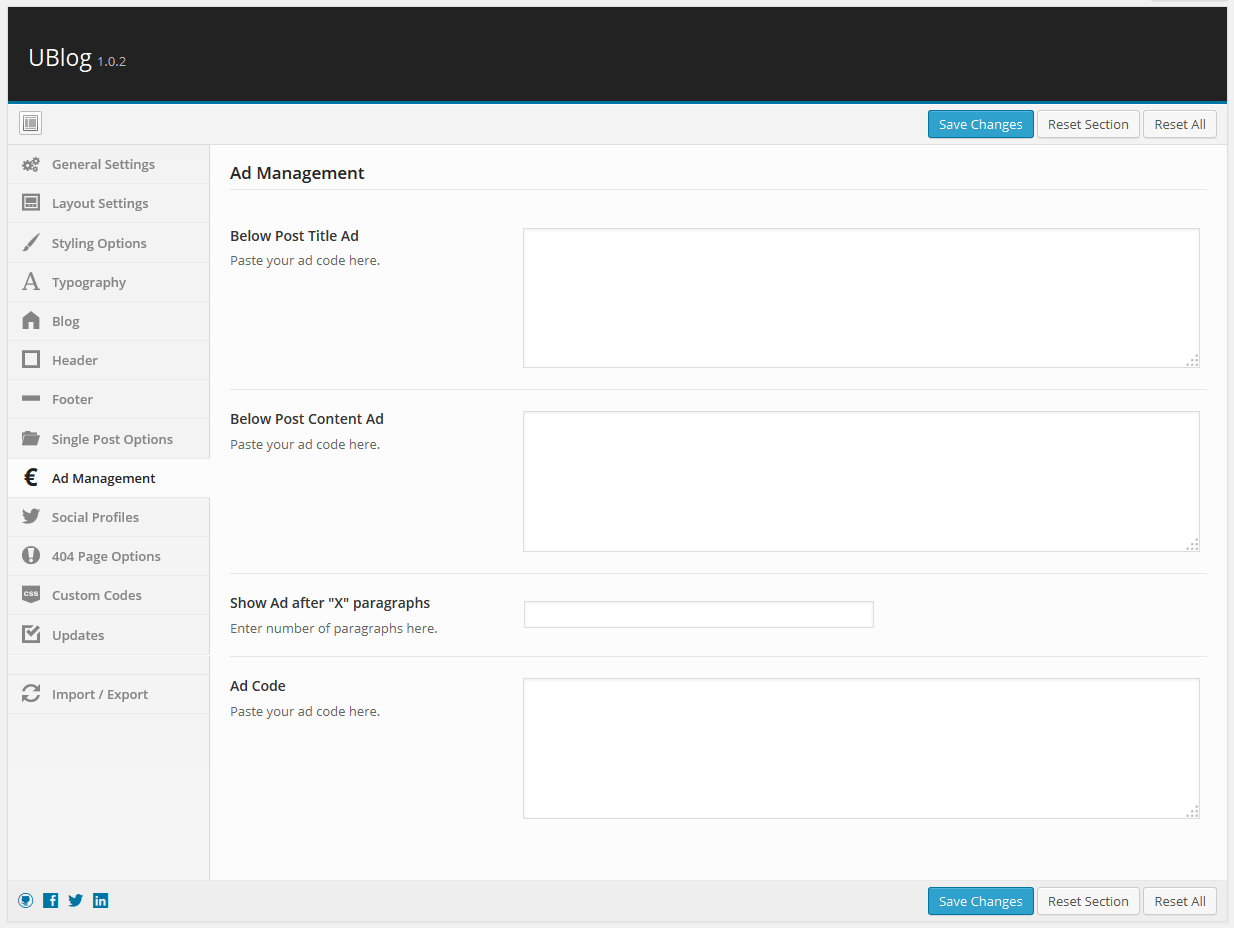This screenshot has width=1234, height=928.
Task: Select the Updates sidebar item
Action: point(78,636)
